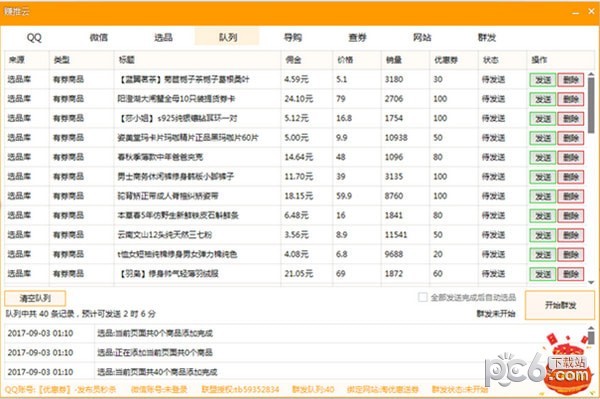
Task: Delete the 24.10元 commission row
Action: (571, 99)
